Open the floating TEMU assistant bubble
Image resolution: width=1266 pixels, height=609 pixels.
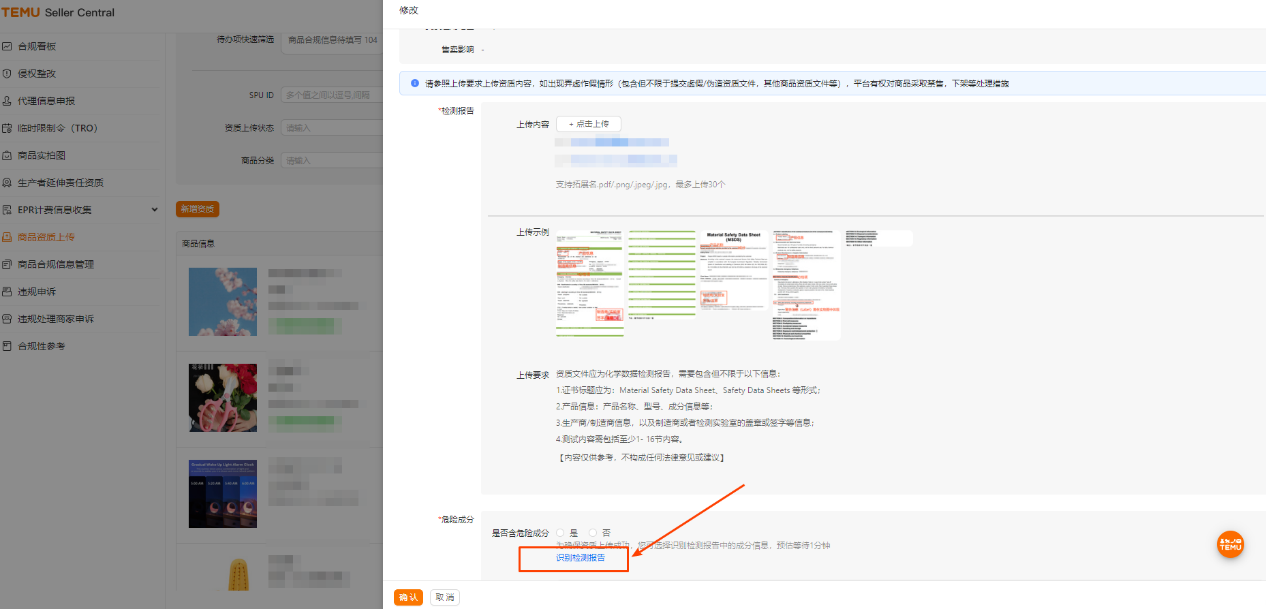1230,544
